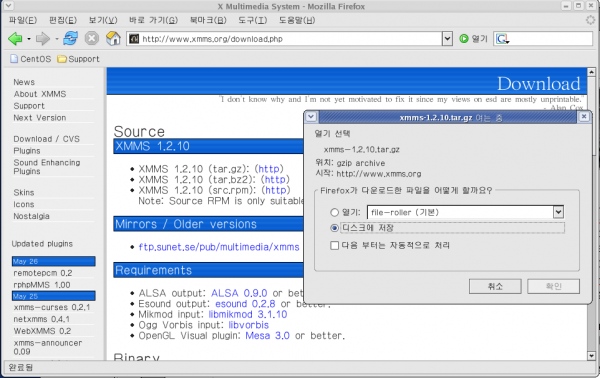Open Sound Enhancing Plugins sidebar link
This screenshot has height=378, width=600.
[47, 167]
